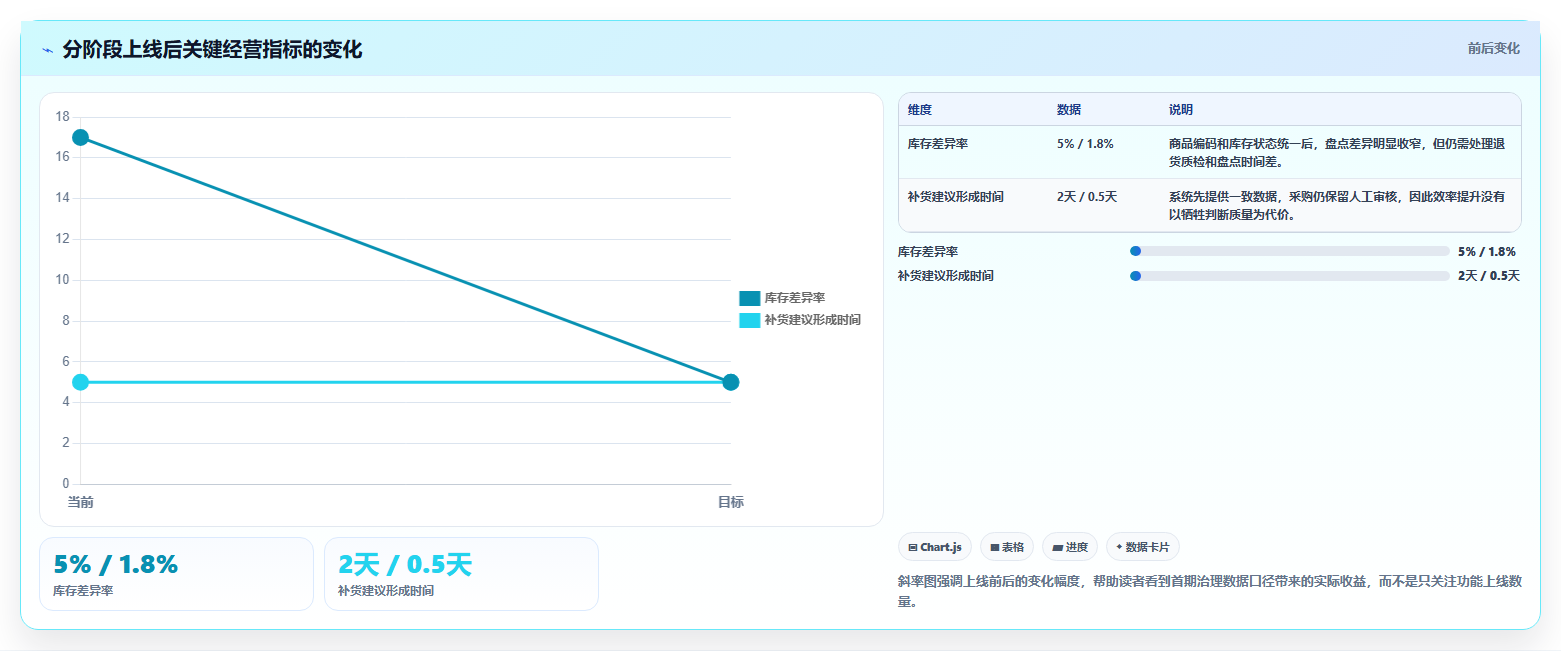Click the 维度 column header

point(920,110)
